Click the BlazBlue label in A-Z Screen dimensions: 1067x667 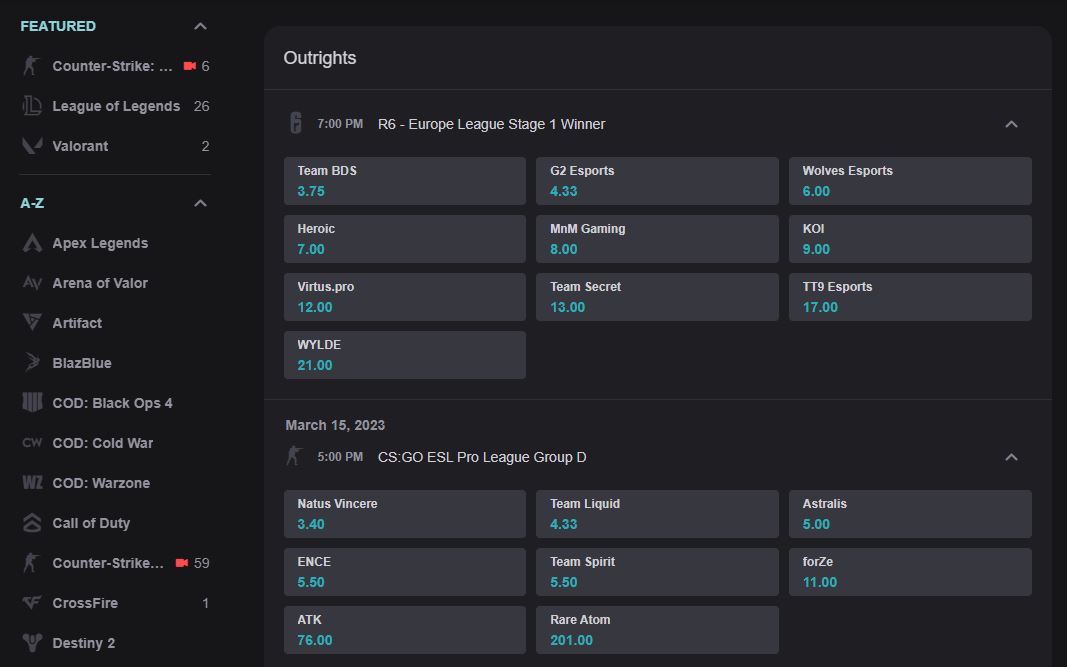82,363
